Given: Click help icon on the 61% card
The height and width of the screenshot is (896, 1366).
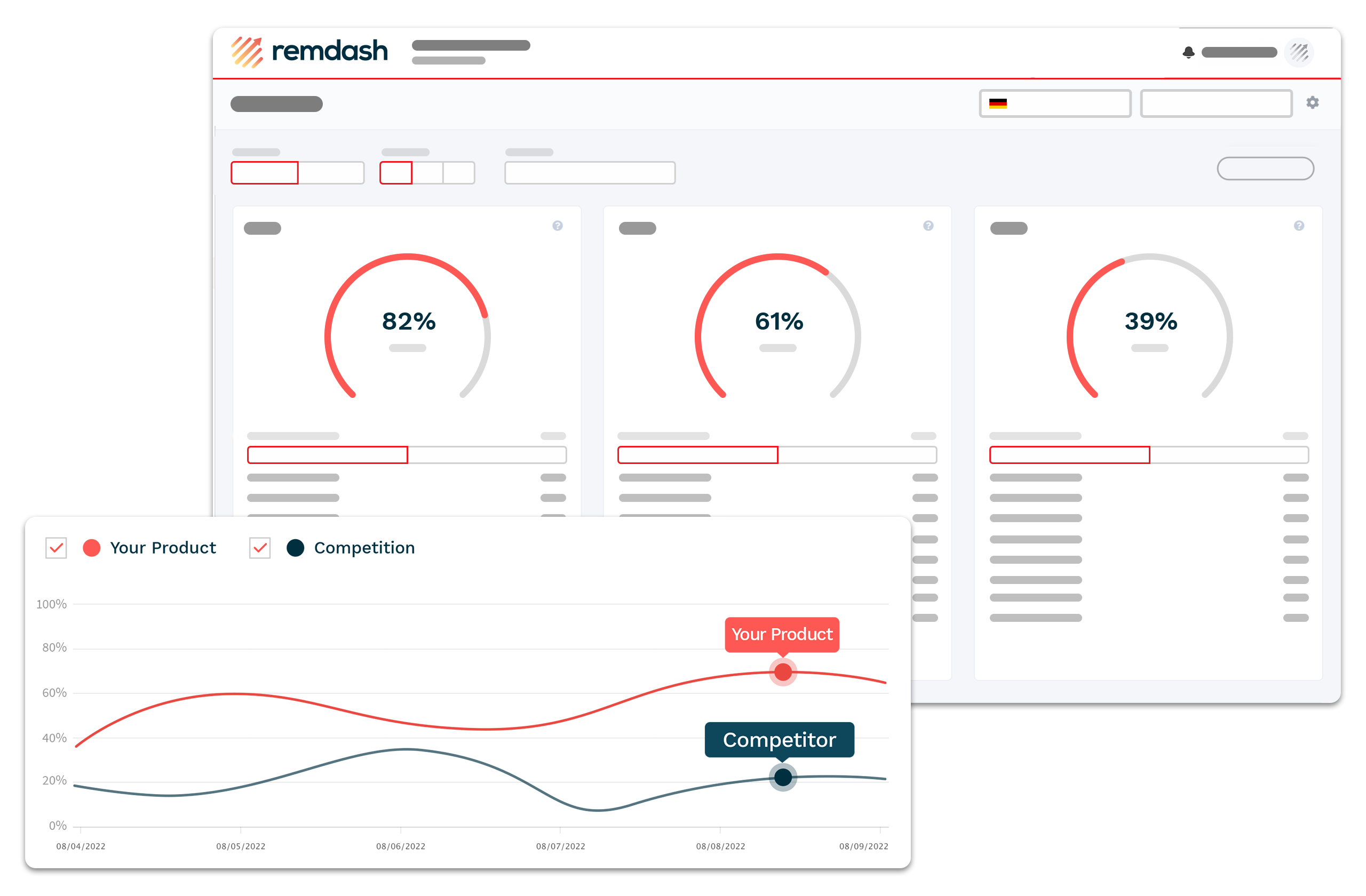Looking at the screenshot, I should (928, 226).
